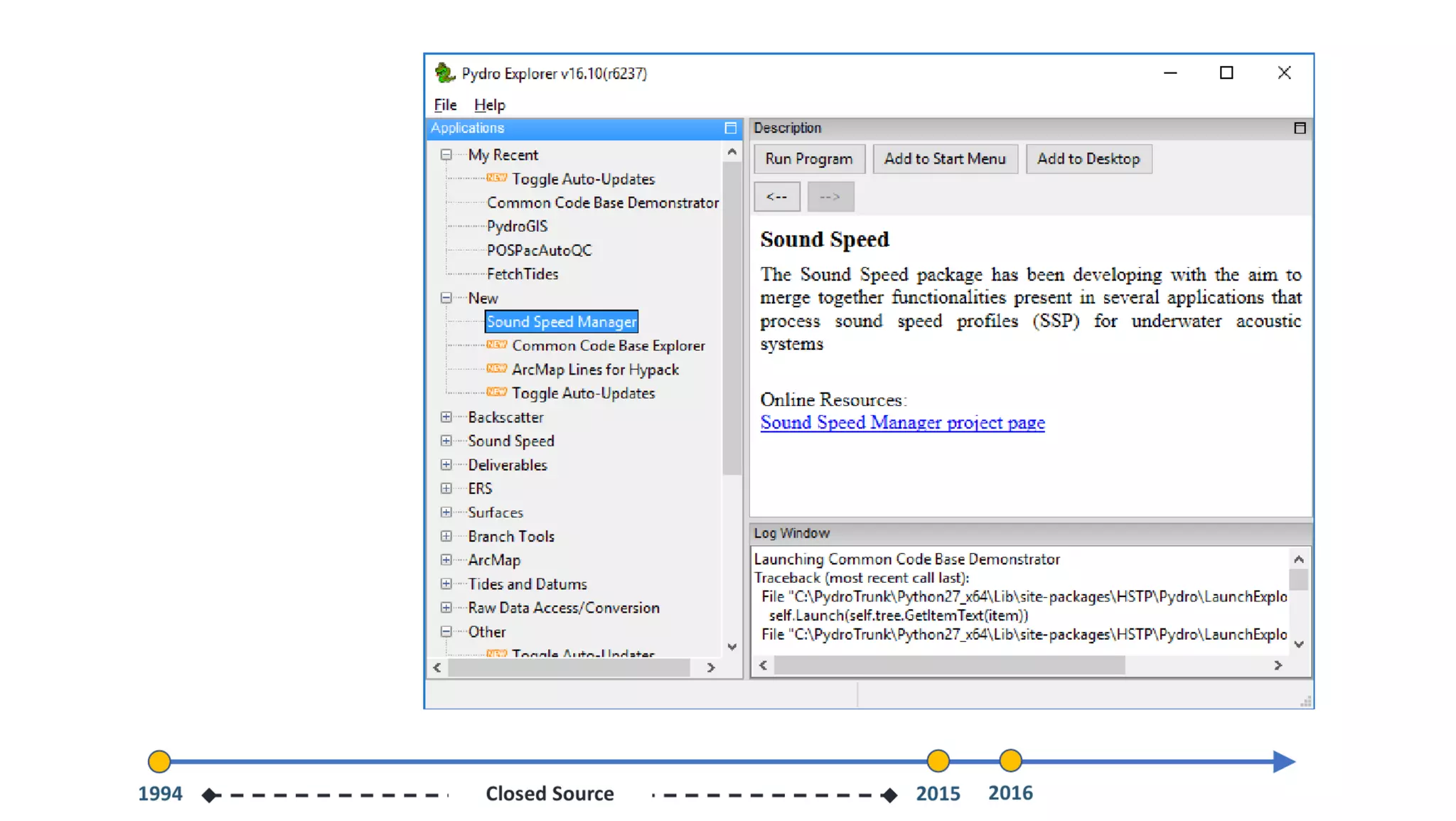The image size is (1456, 821).
Task: Open the Help menu
Action: [x=489, y=104]
